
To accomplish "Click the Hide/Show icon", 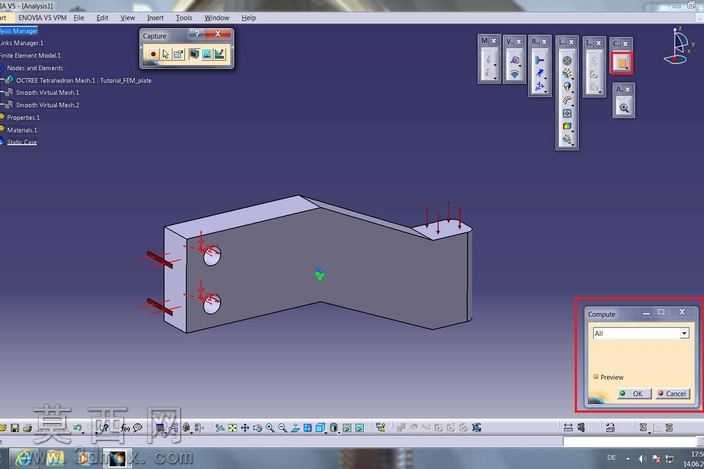I will tap(347, 428).
